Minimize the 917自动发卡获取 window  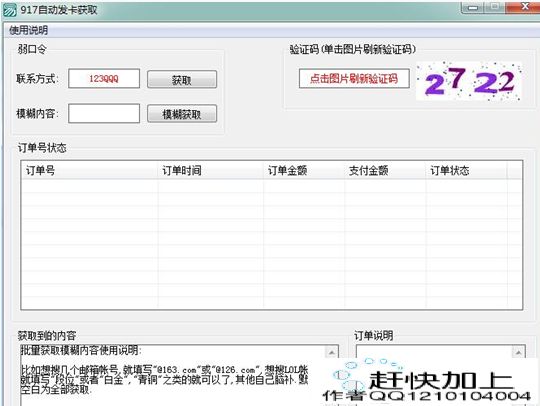click(x=473, y=7)
